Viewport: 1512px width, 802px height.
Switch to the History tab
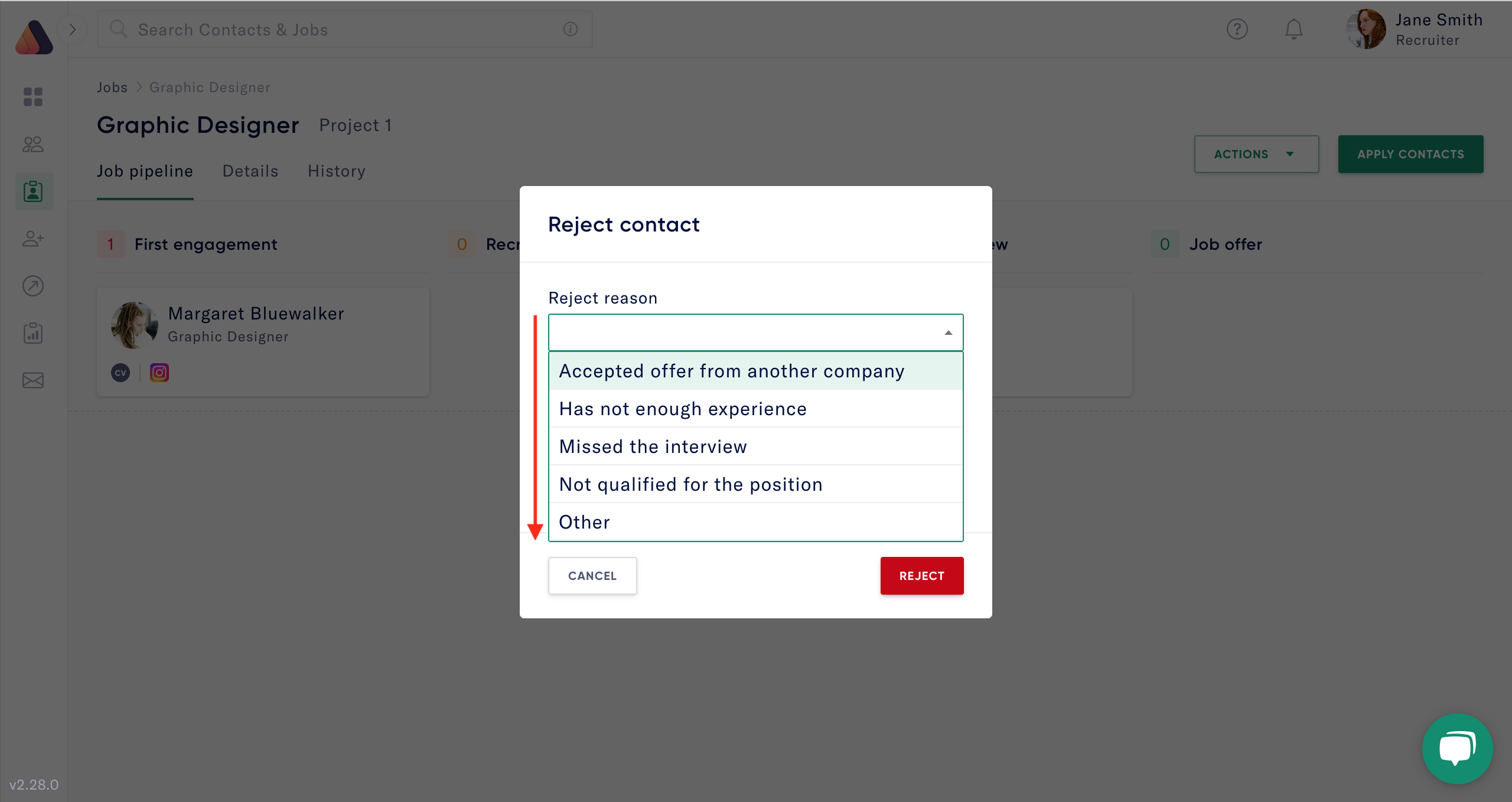[x=336, y=171]
